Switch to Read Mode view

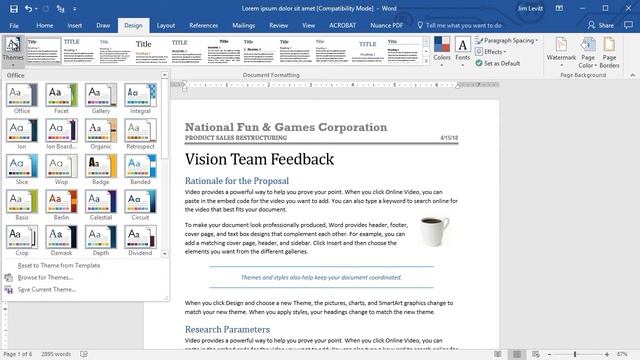pos(498,354)
